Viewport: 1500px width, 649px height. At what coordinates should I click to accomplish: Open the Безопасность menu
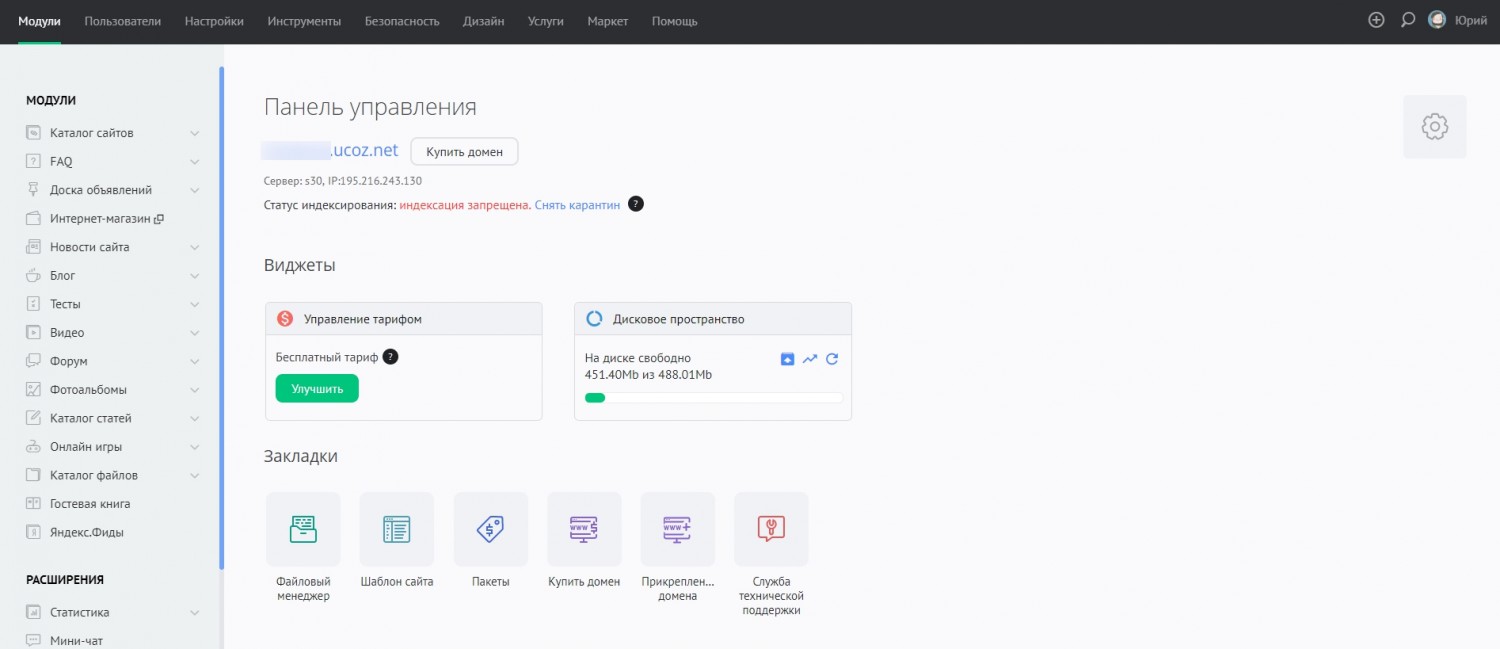(402, 21)
